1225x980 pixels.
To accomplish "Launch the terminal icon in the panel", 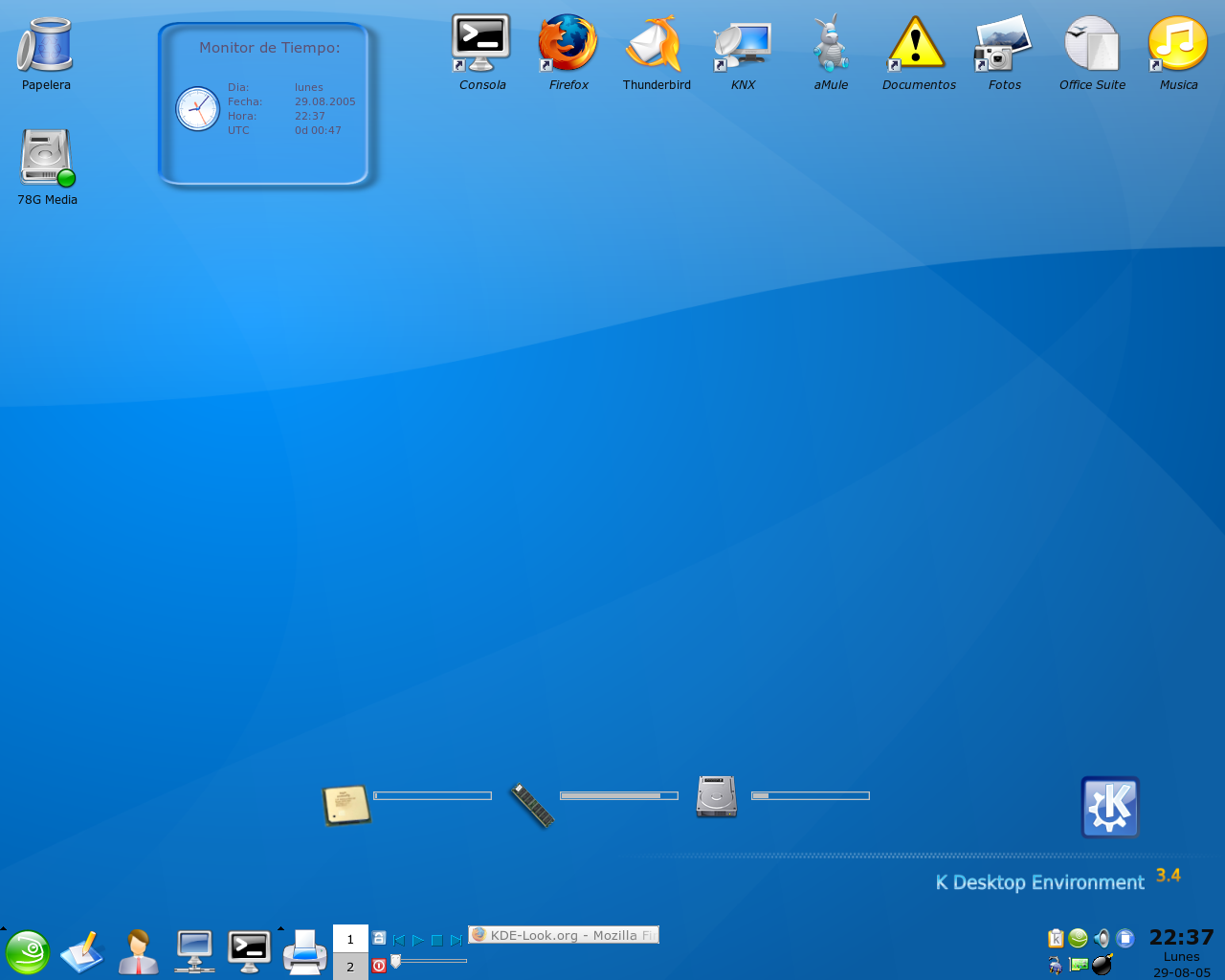I will click(x=249, y=952).
